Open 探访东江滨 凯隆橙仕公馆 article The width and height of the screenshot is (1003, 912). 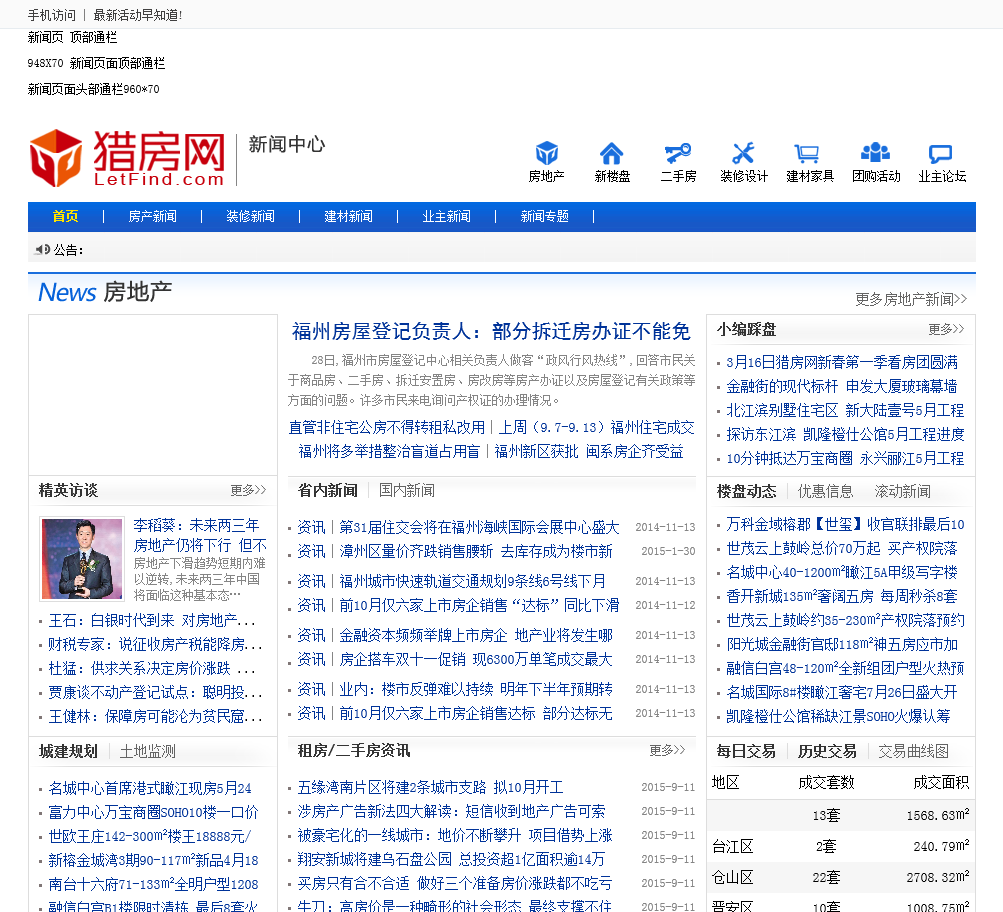pos(845,435)
